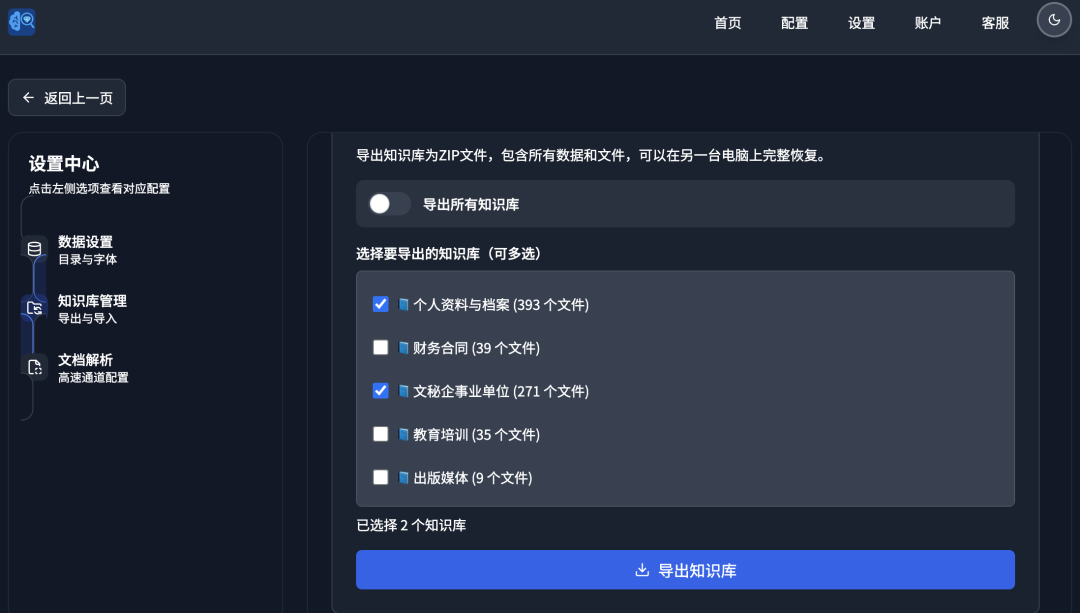Check the 财务合同 checkbox
Viewport: 1080px width, 613px height.
[380, 347]
